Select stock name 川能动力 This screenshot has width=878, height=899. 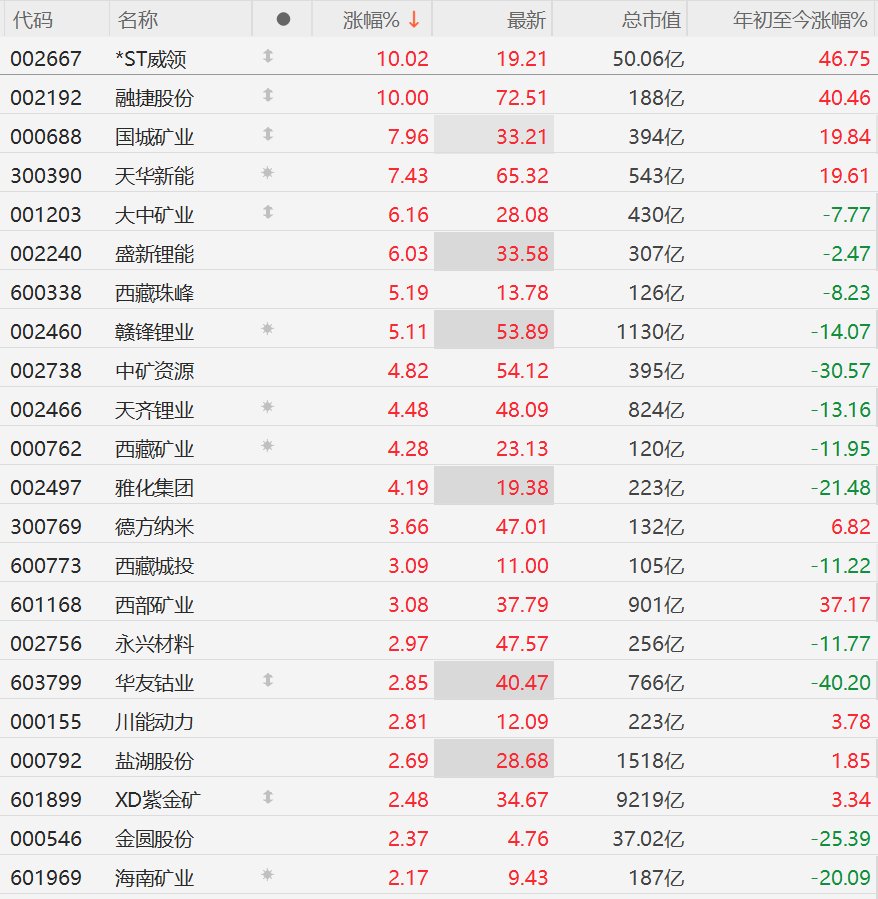tap(154, 722)
